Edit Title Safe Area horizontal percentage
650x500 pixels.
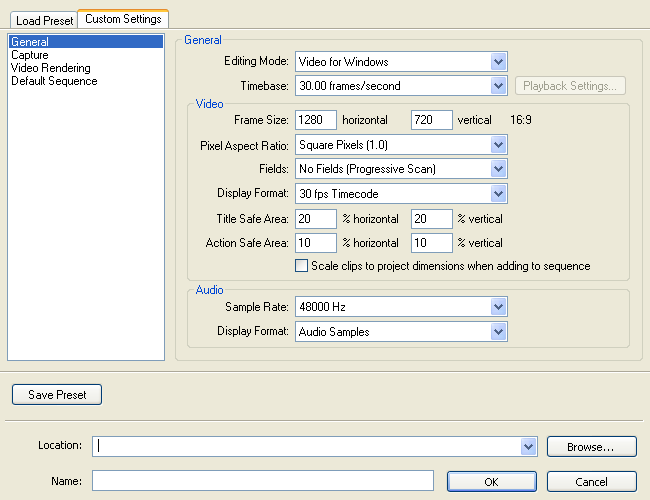(316, 219)
